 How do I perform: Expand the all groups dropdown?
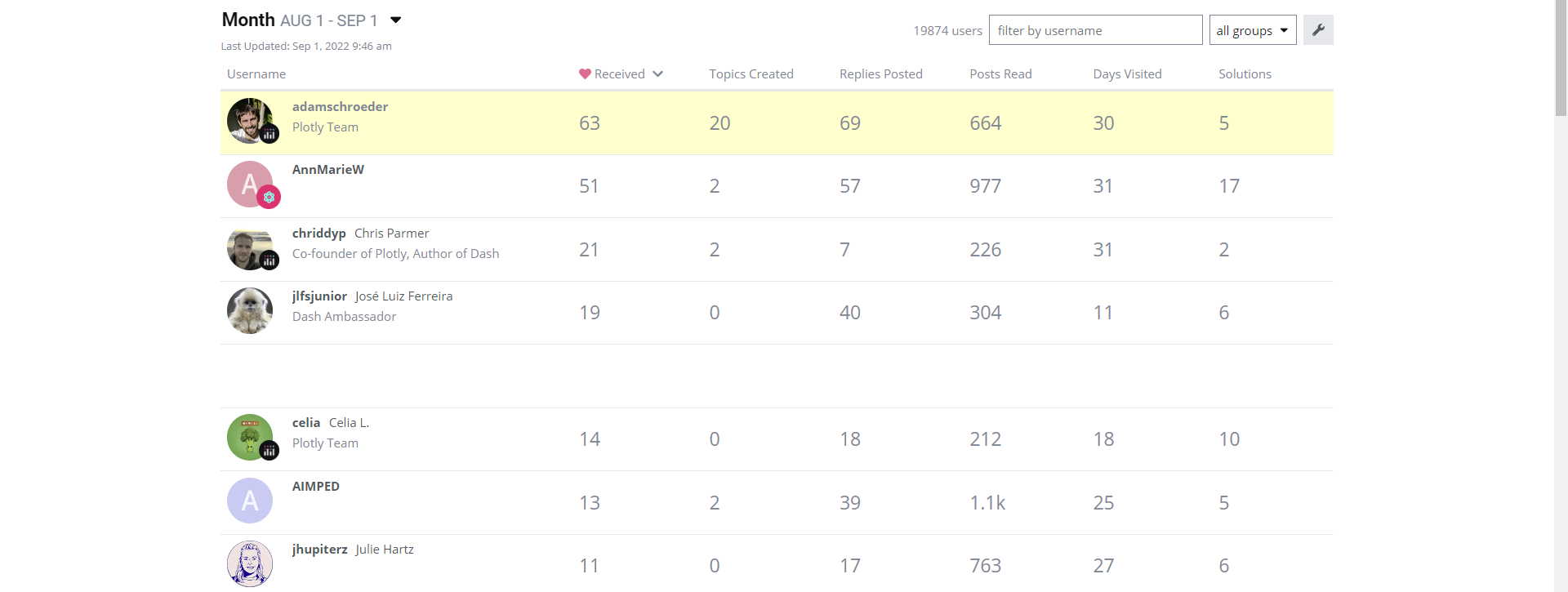(x=1252, y=30)
